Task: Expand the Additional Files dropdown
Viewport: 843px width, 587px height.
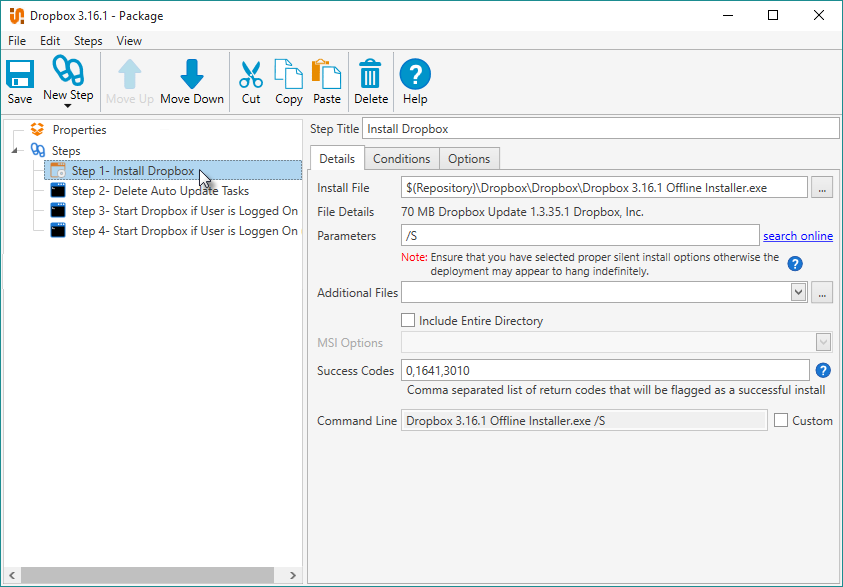Action: [798, 293]
